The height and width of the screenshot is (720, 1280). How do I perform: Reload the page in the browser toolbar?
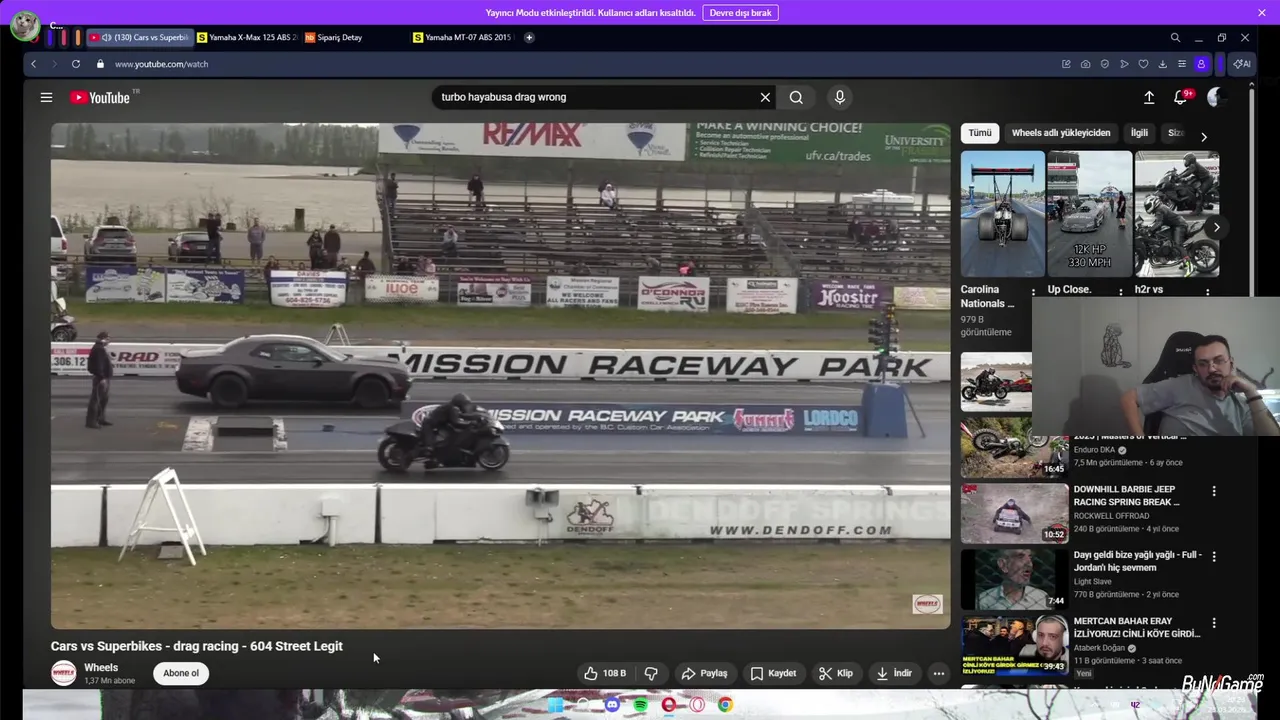tap(75, 64)
